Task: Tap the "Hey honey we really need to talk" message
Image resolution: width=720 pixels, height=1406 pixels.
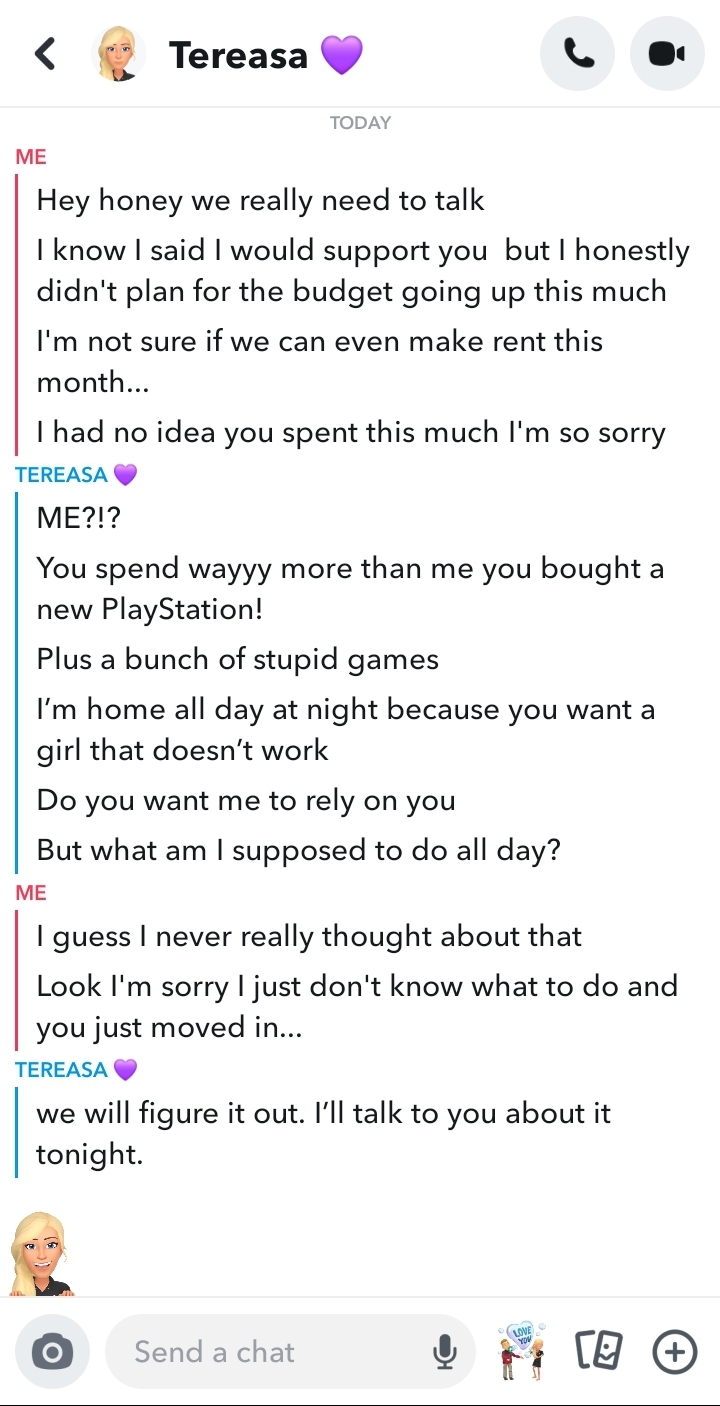Action: (x=260, y=200)
